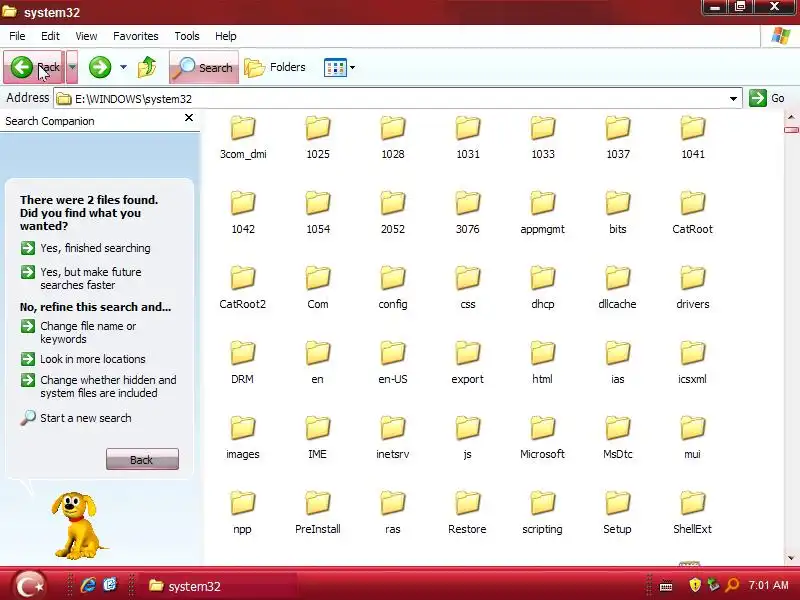Choose Yes, finished searching
This screenshot has width=800, height=600.
tap(86, 248)
